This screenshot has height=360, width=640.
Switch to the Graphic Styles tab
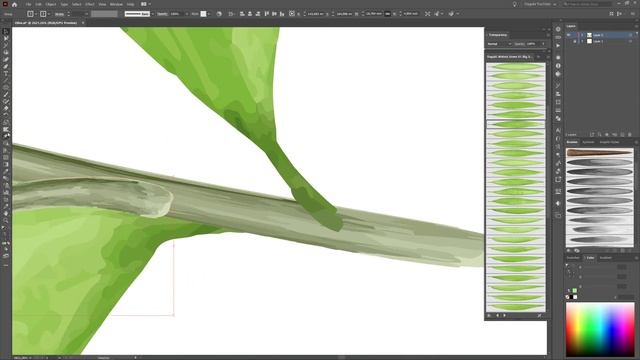pyautogui.click(x=609, y=142)
